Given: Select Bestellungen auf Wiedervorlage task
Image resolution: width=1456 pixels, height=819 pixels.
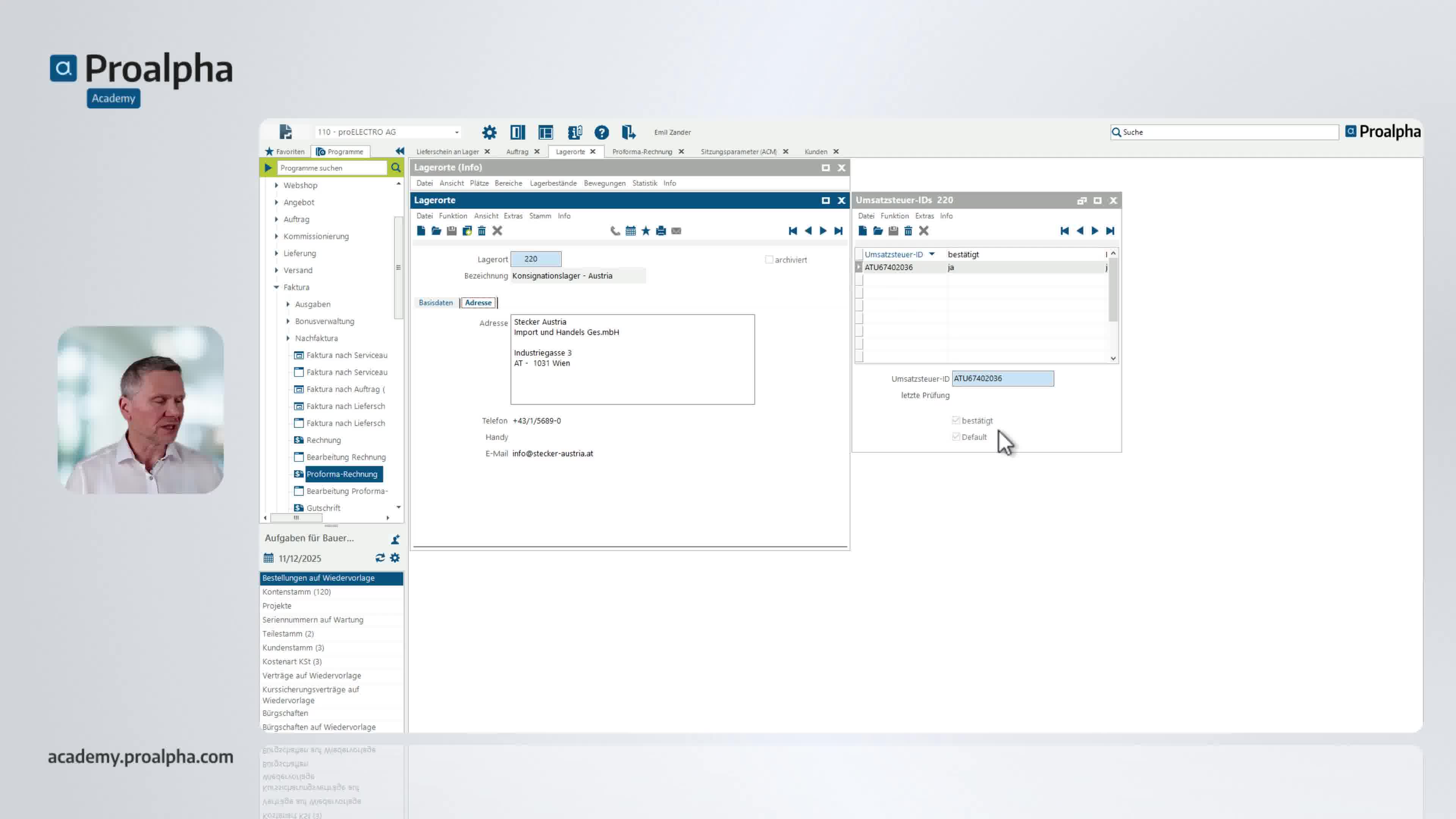Looking at the screenshot, I should pyautogui.click(x=318, y=578).
